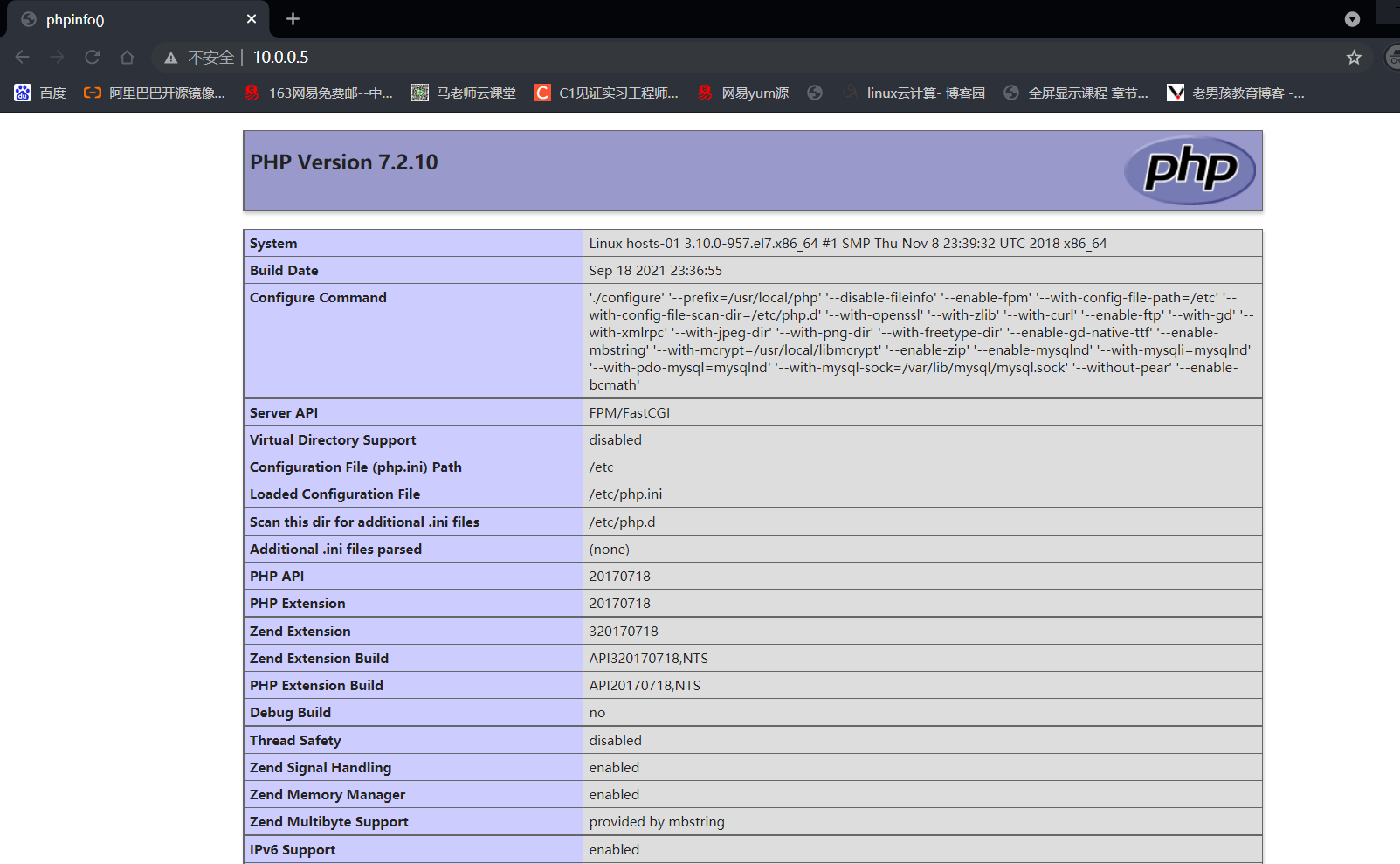The height and width of the screenshot is (864, 1400).
Task: Click the Loaded Configuration File label
Action: [x=334, y=494]
